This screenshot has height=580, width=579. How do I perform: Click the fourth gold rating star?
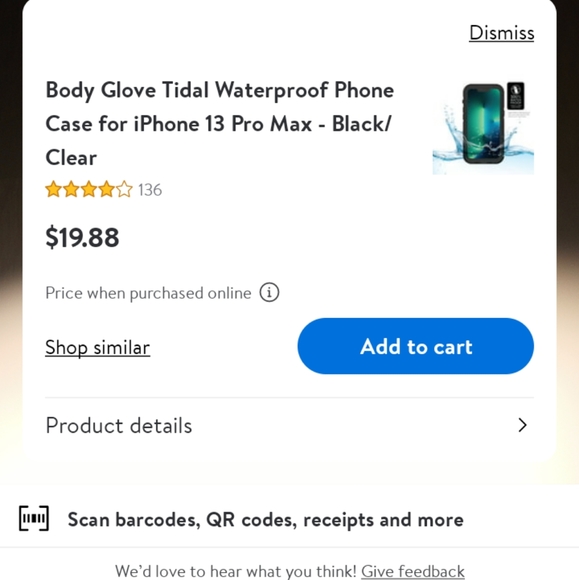(107, 189)
